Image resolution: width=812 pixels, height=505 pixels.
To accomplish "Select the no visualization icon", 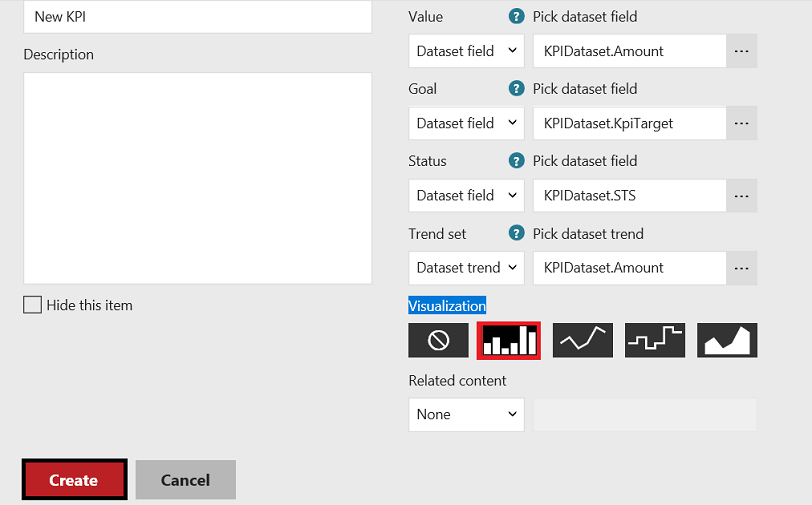I will coord(438,340).
